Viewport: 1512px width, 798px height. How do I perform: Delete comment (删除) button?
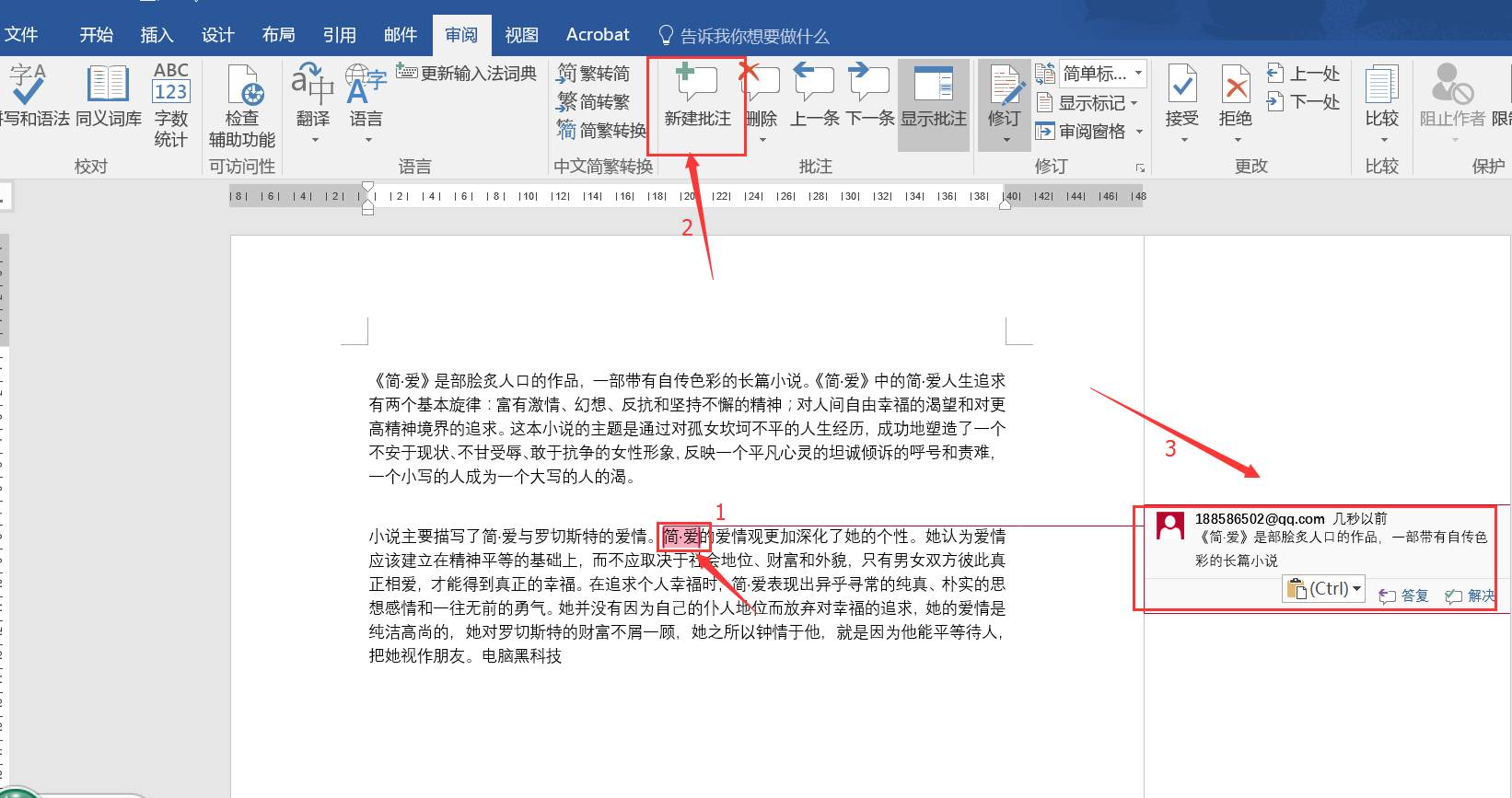pos(762,96)
